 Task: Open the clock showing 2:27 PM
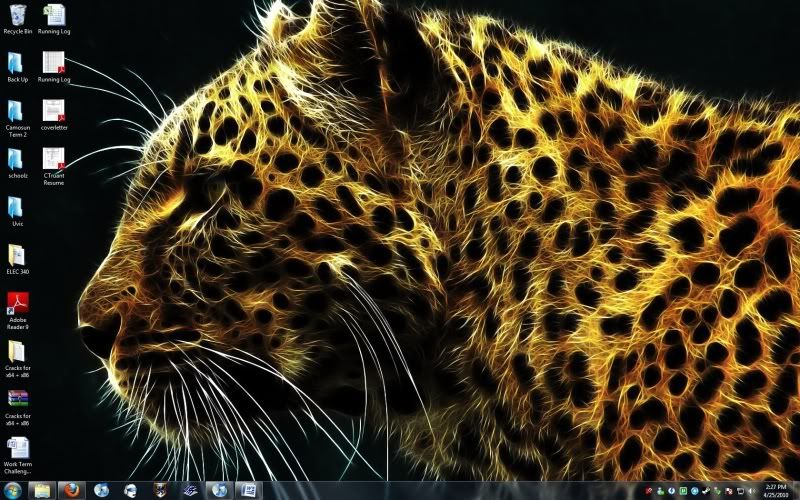point(776,491)
